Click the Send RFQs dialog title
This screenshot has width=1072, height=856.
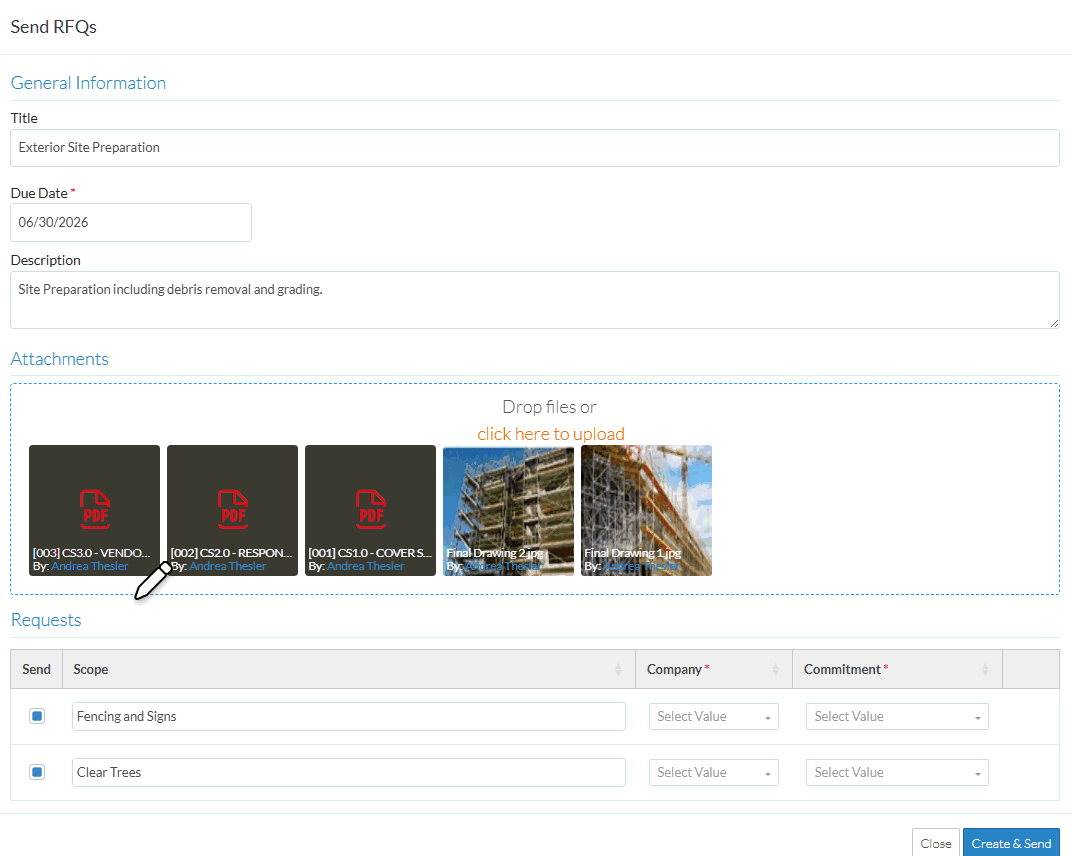(x=53, y=27)
